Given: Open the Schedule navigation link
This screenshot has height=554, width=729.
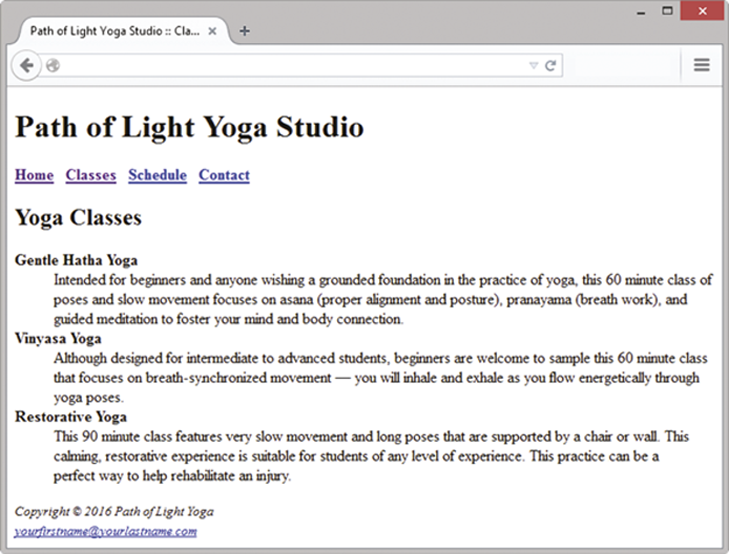Looking at the screenshot, I should click(x=158, y=175).
